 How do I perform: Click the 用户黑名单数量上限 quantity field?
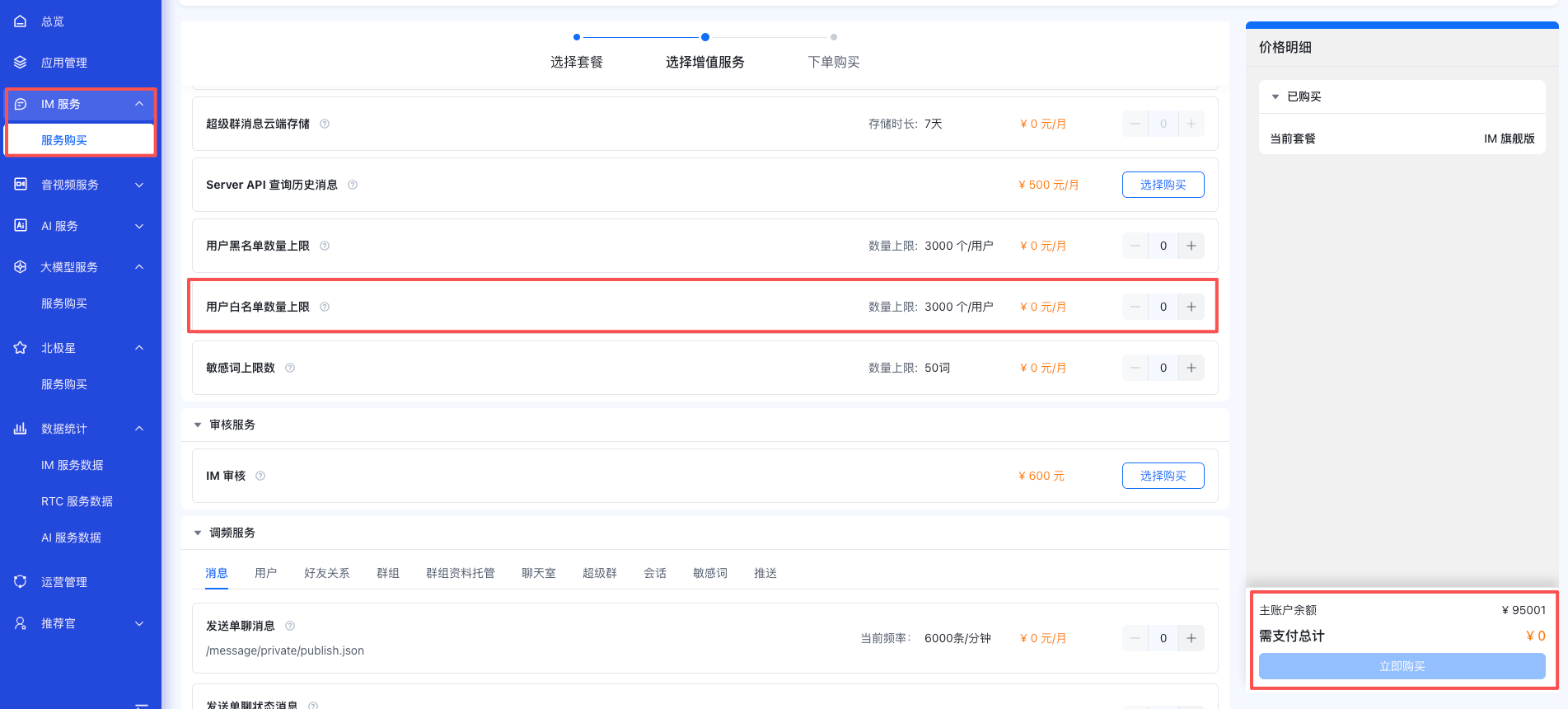[1163, 246]
